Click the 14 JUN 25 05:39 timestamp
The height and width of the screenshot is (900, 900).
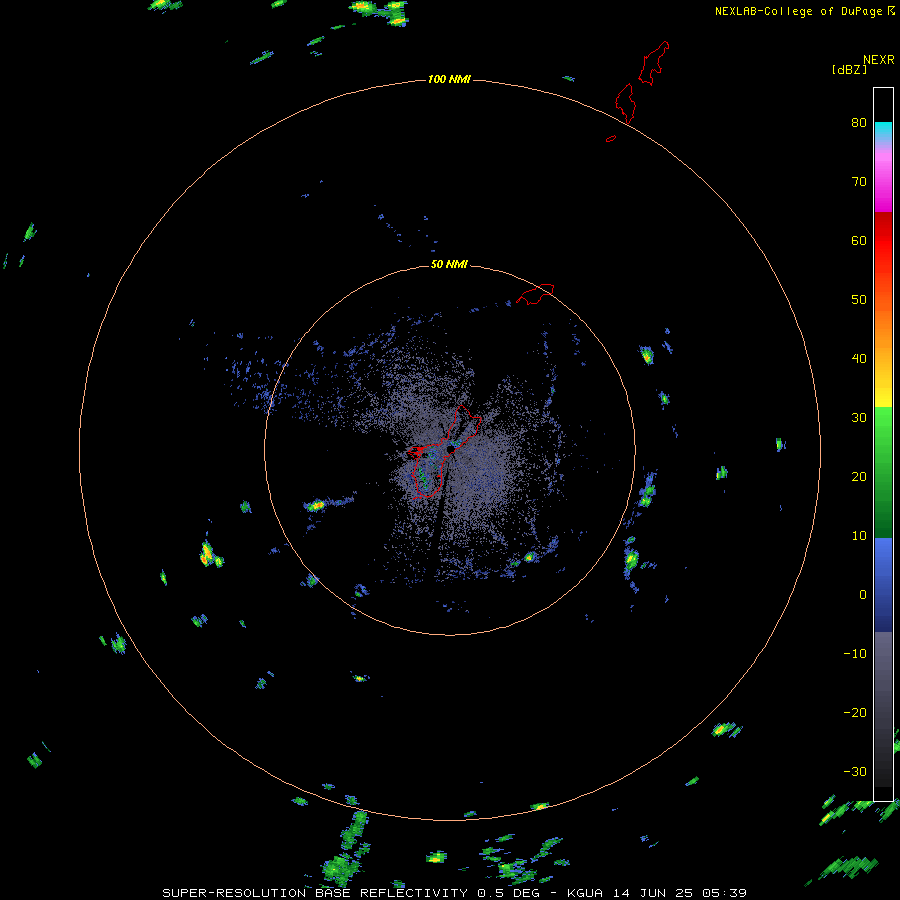[679, 893]
